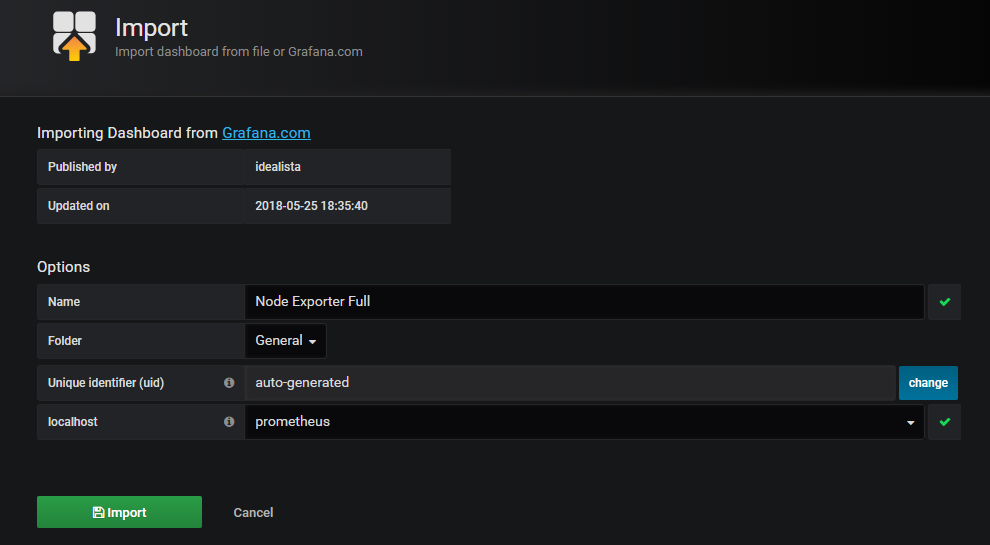Select the 2018-05-25 18:35:40 date value
This screenshot has height=545, width=990.
click(x=311, y=206)
